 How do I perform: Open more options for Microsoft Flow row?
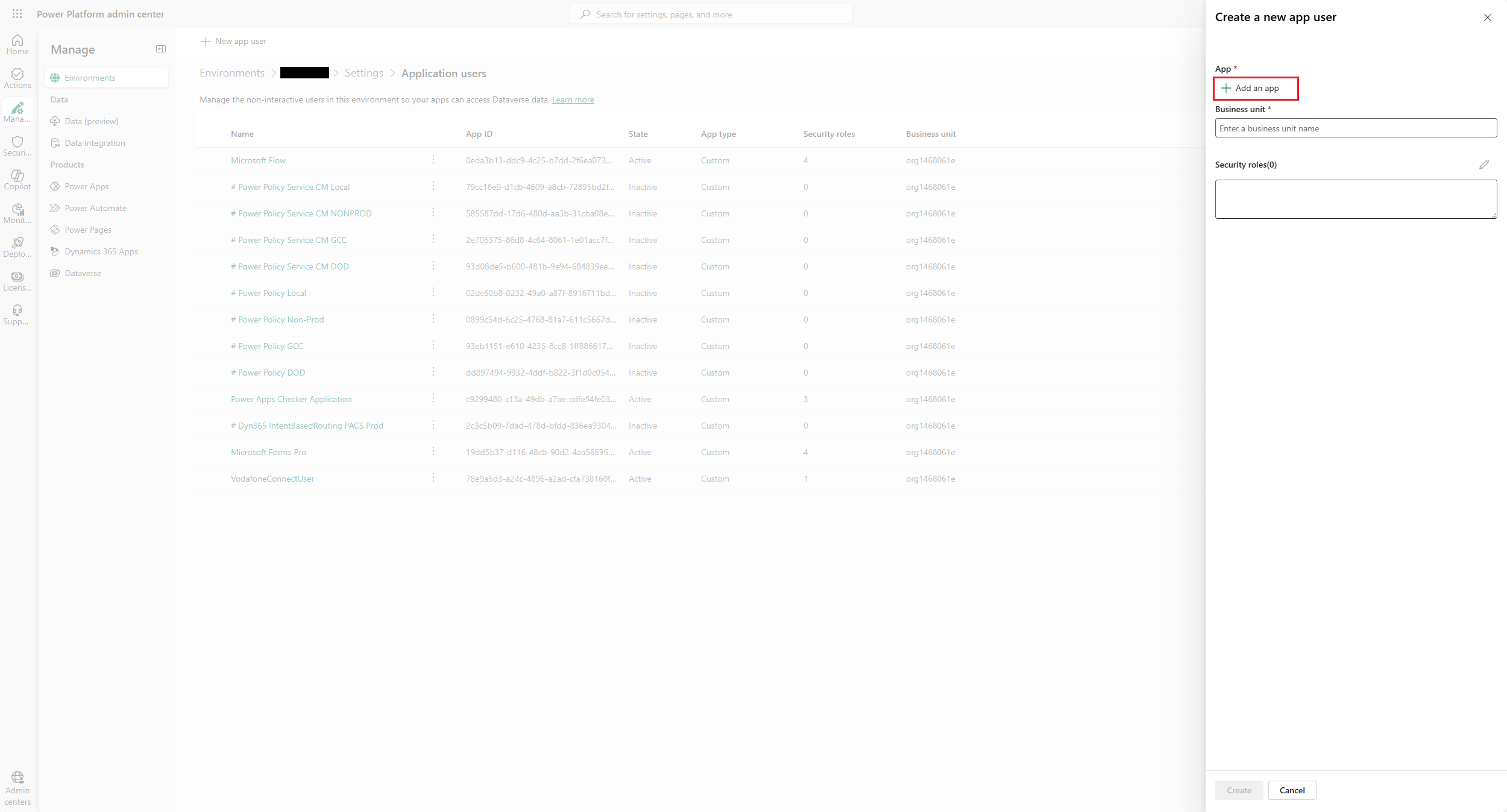[x=433, y=160]
